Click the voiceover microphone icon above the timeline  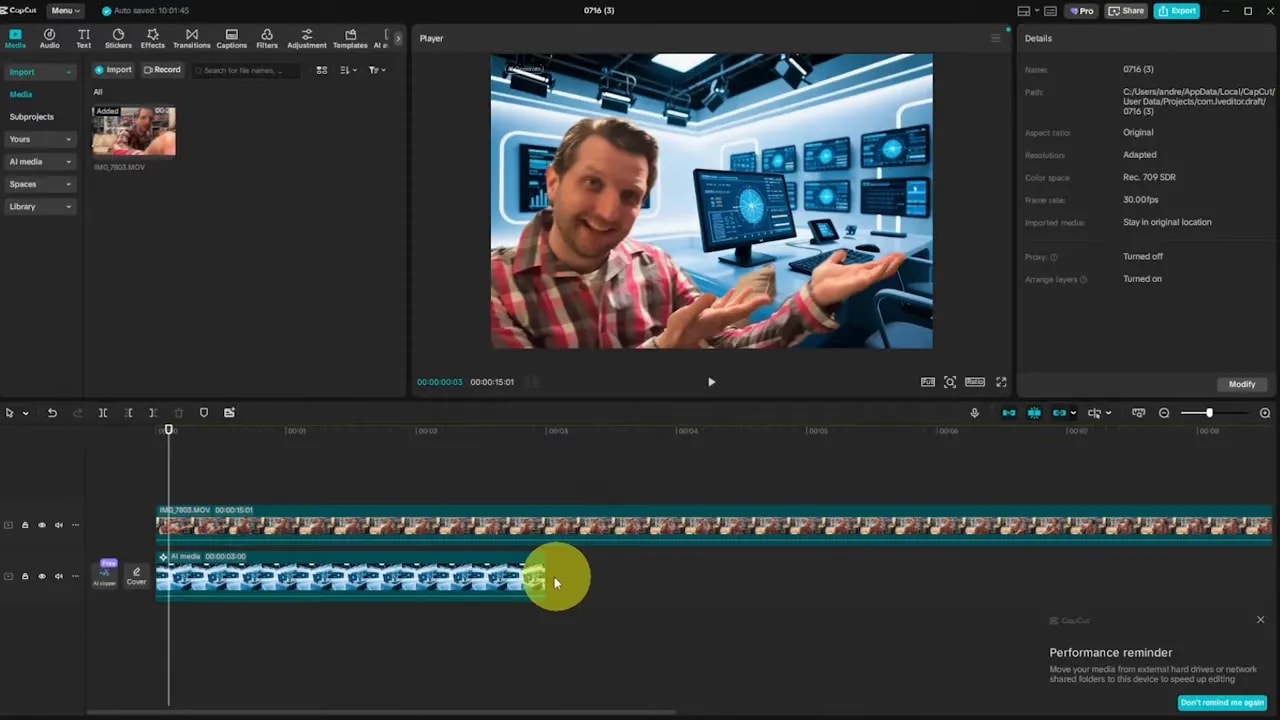point(974,413)
